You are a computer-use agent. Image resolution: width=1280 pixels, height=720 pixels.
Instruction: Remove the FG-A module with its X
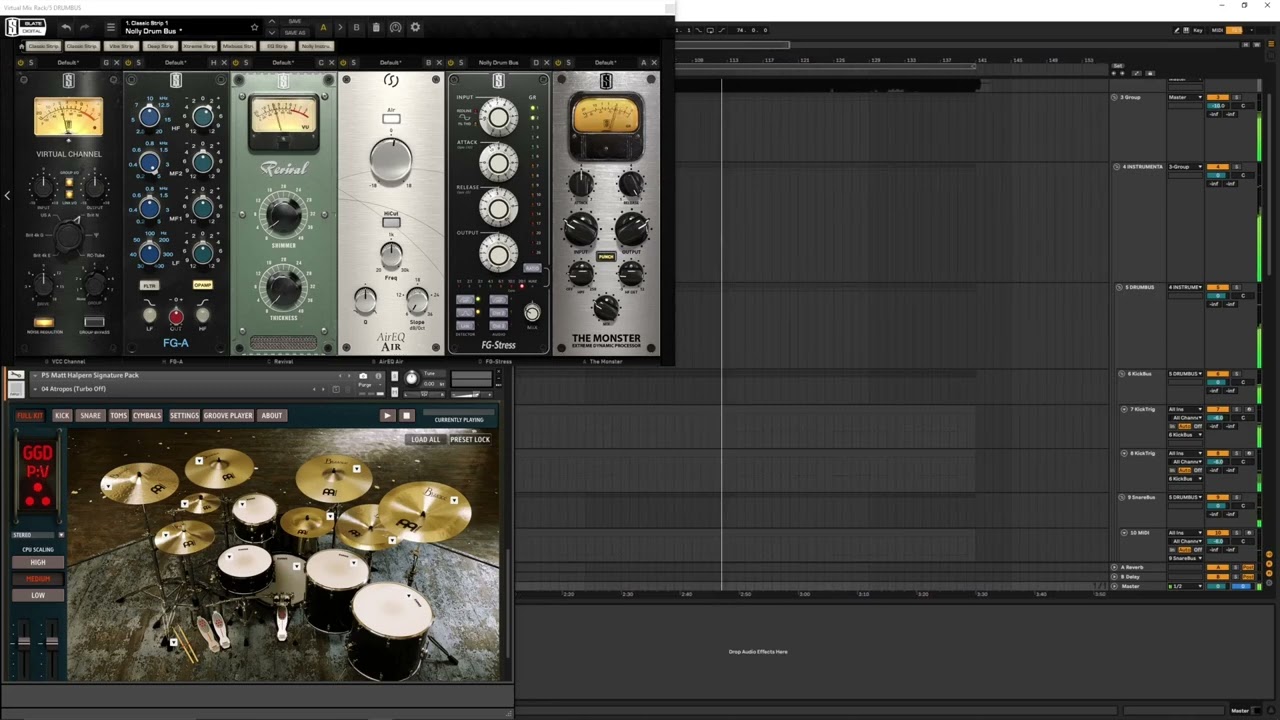pyautogui.click(x=222, y=63)
